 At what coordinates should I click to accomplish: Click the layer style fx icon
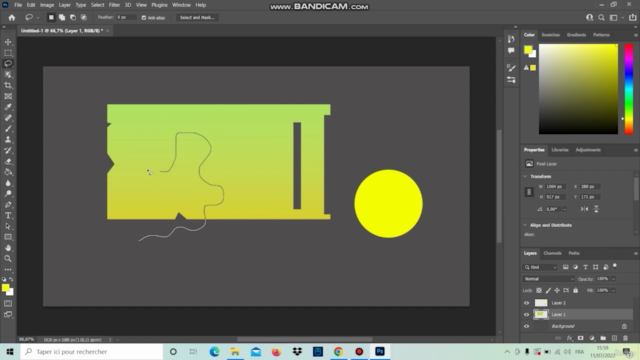click(569, 338)
